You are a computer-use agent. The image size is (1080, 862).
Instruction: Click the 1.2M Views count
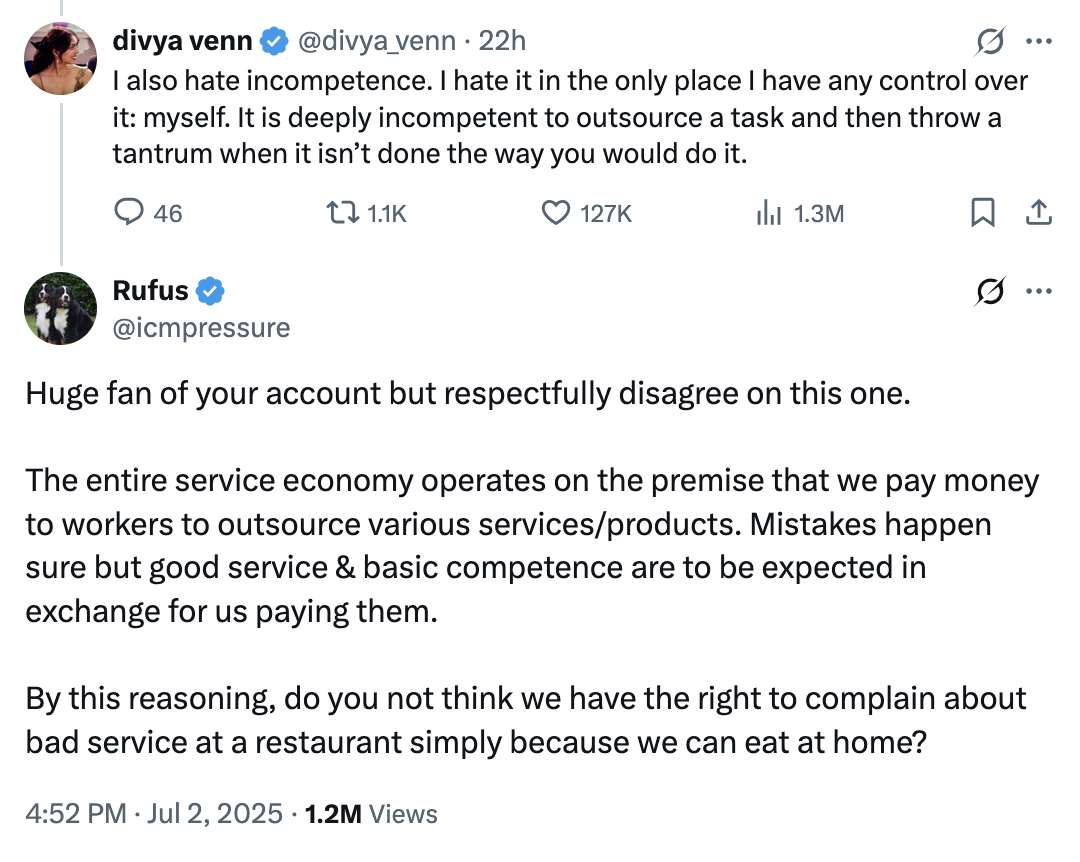click(371, 814)
